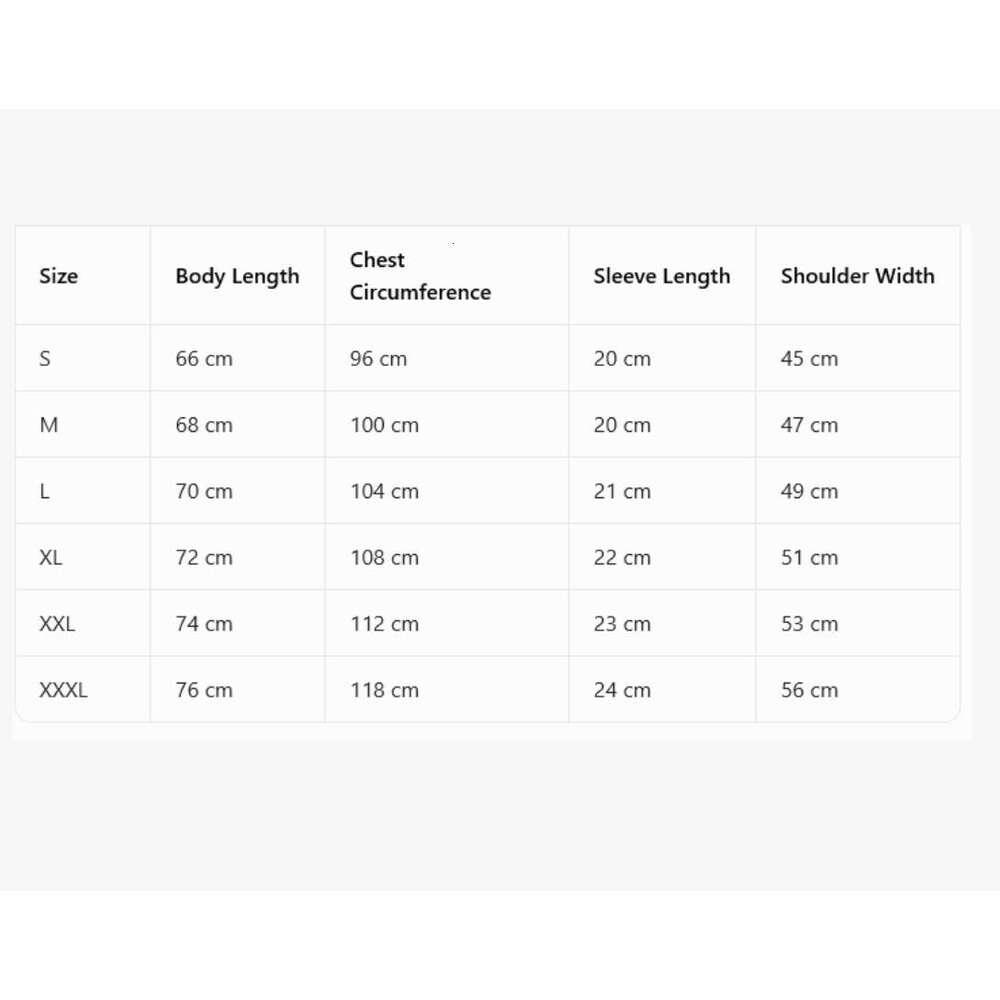This screenshot has width=1000, height=1000.
Task: Select the XXL size row label
Action: 57,624
